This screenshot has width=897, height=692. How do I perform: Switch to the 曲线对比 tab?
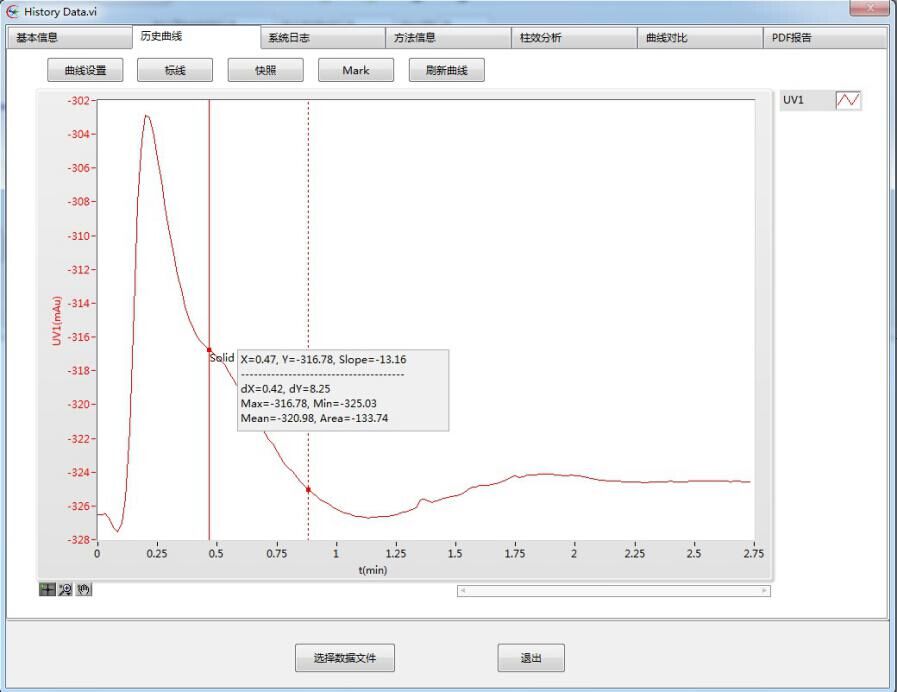[700, 39]
